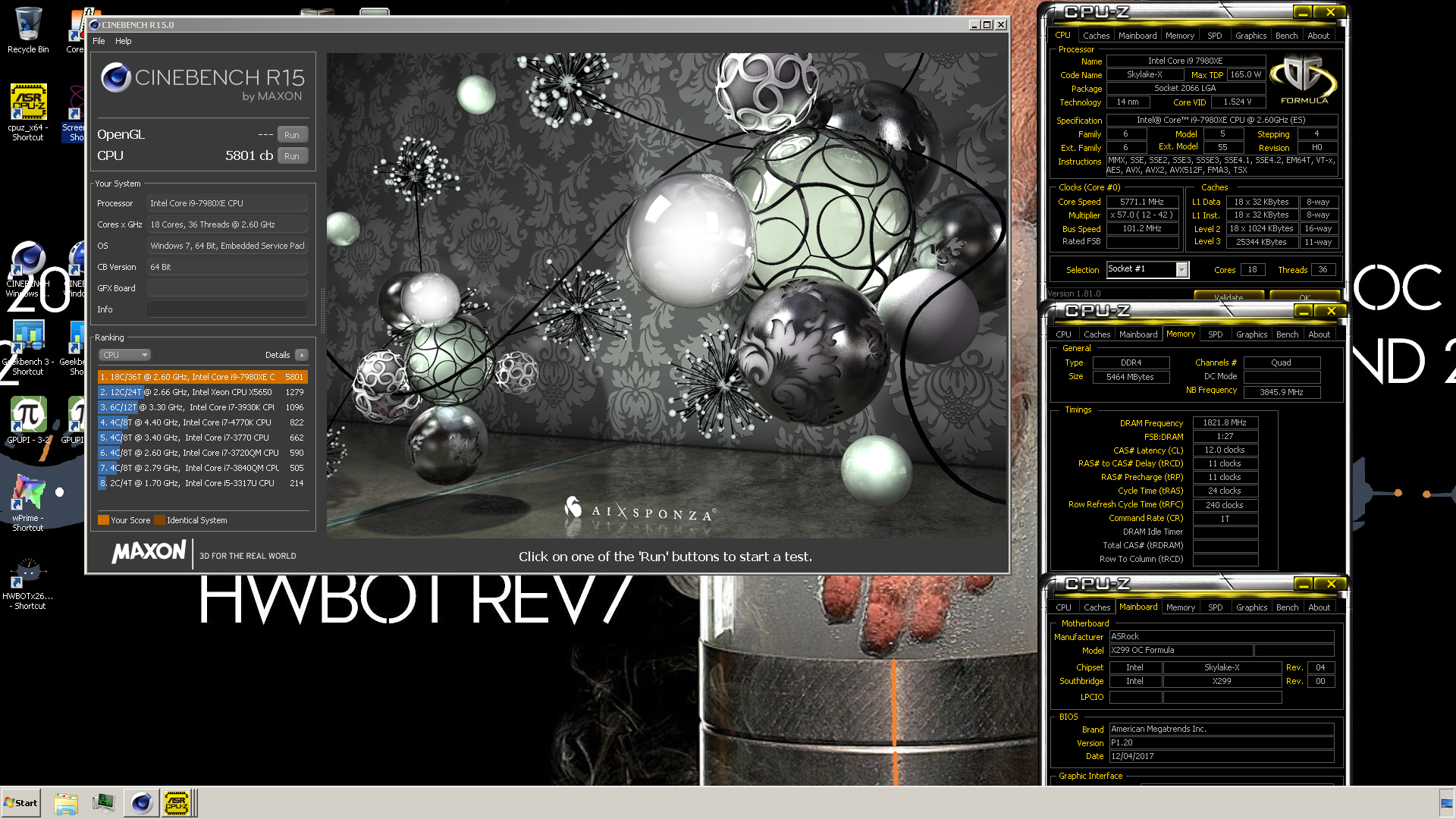Open SPD tab in top CPU-Z window
This screenshot has width=1456, height=819.
coord(1215,36)
